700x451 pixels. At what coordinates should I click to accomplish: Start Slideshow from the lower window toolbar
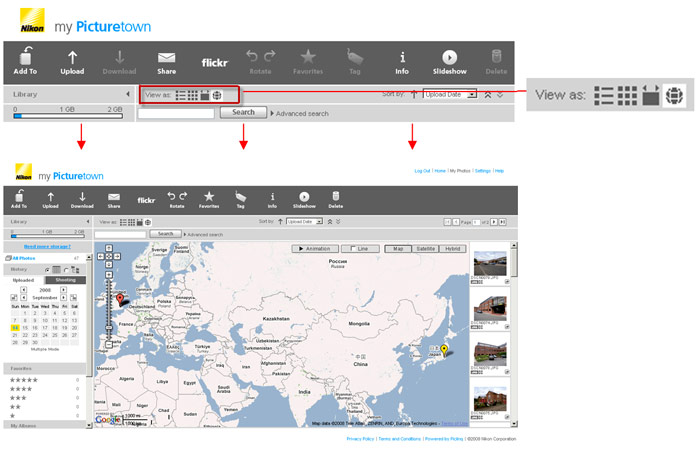304,200
